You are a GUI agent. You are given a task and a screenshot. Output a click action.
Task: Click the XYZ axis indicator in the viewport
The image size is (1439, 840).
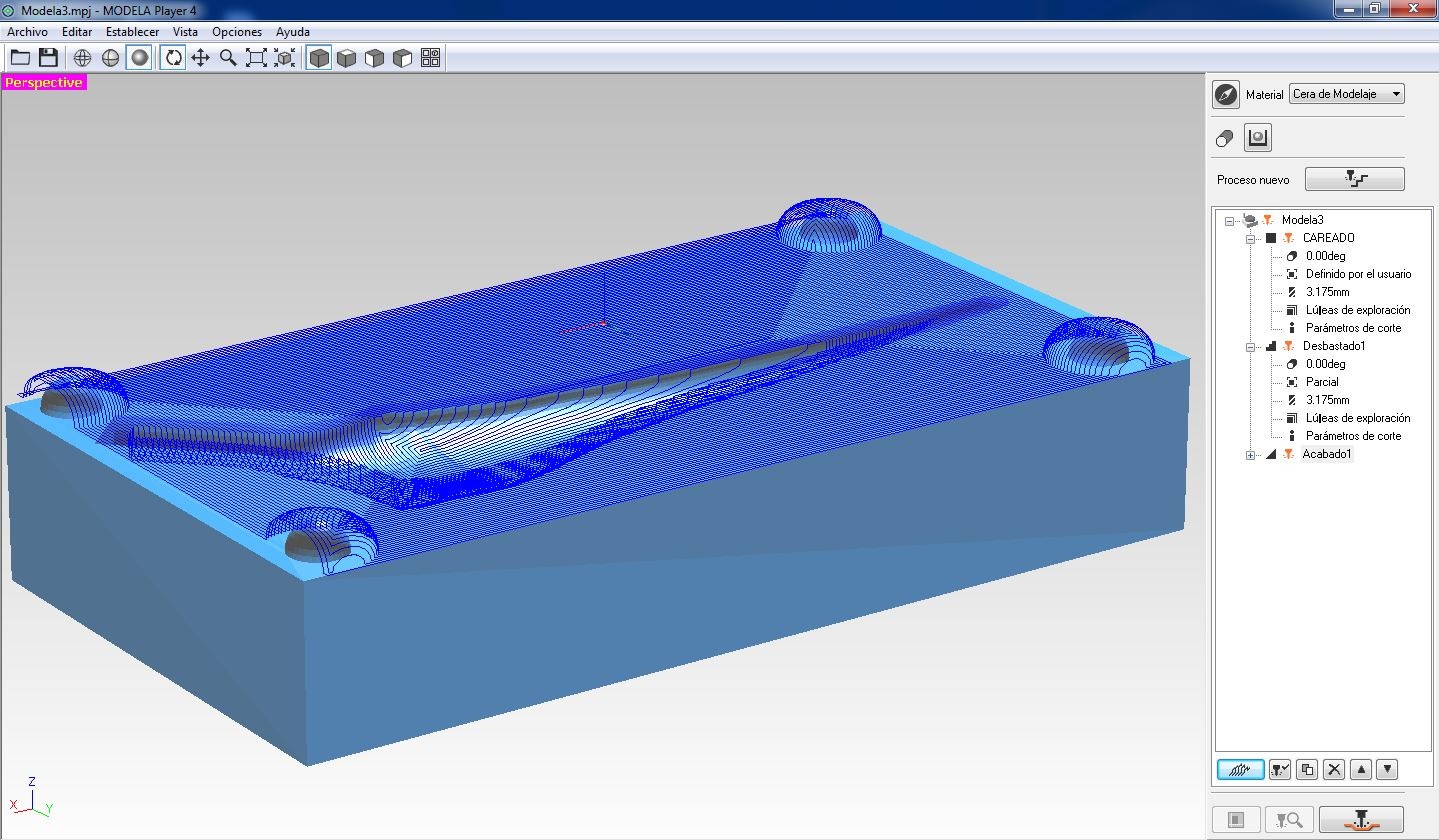[30, 795]
